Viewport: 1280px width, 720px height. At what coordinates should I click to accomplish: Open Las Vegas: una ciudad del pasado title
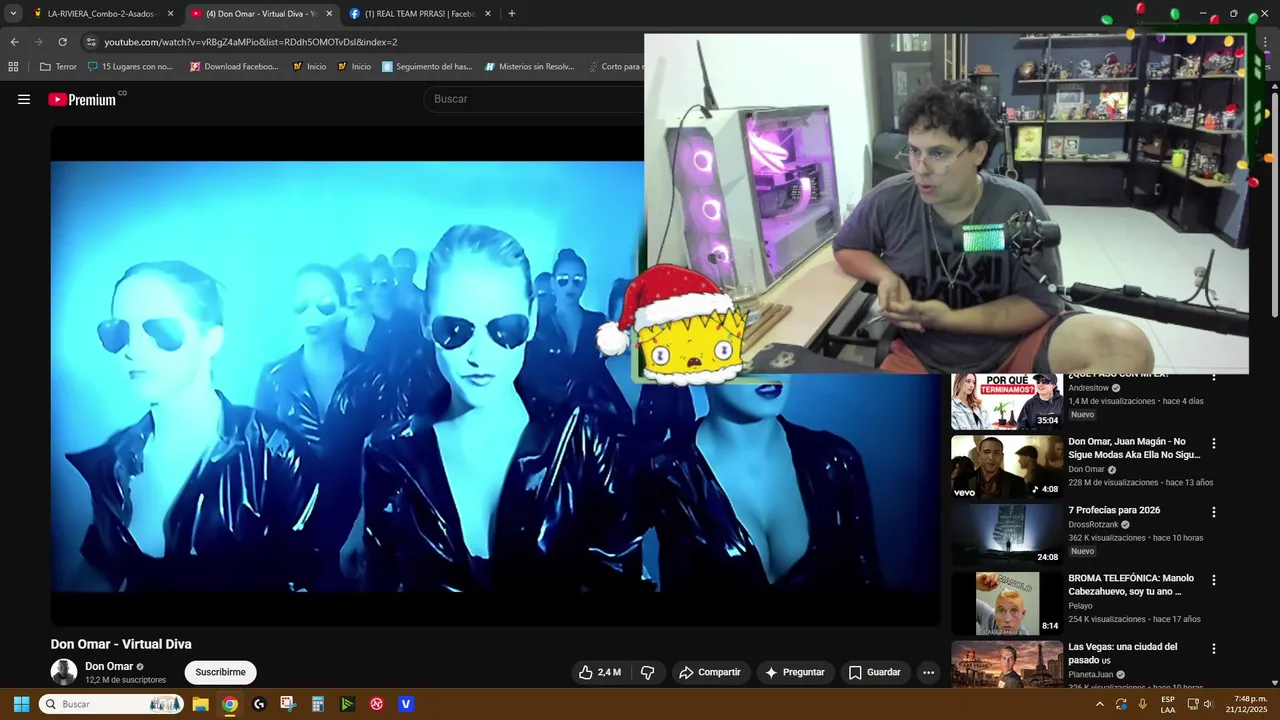pos(1123,653)
